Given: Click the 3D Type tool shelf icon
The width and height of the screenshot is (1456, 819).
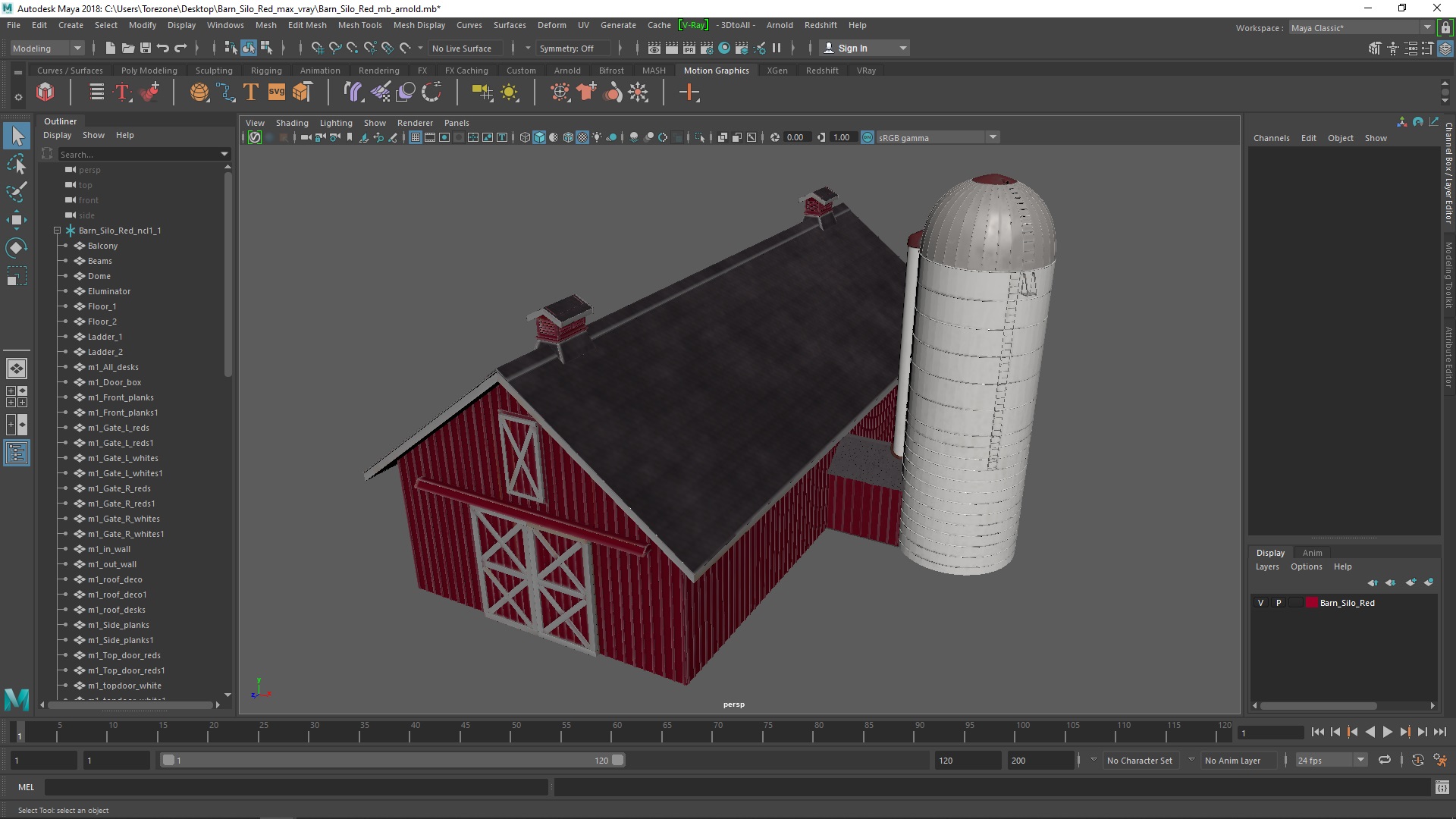Looking at the screenshot, I should (x=251, y=93).
